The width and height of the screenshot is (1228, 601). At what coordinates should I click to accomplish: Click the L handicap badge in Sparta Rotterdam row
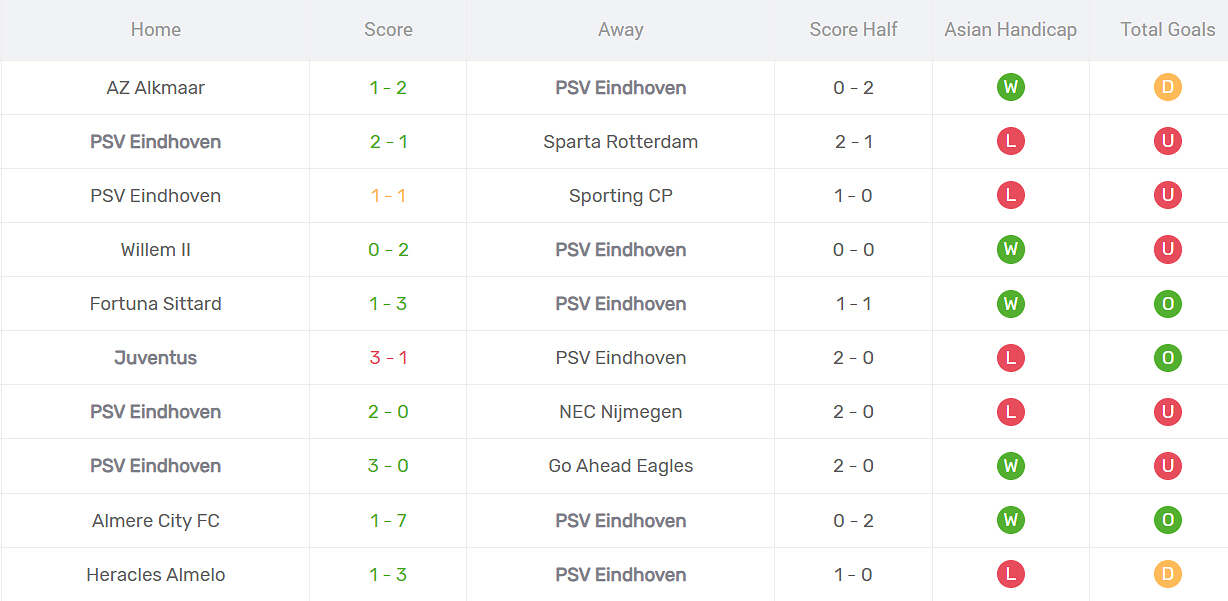click(1010, 141)
